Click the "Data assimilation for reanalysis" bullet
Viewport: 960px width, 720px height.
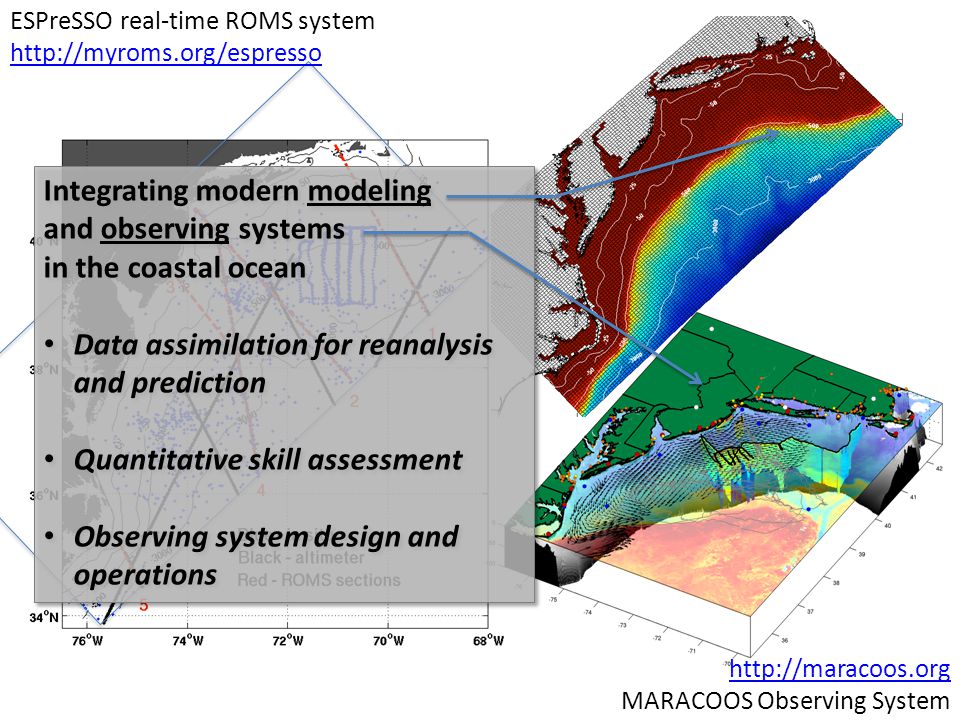(283, 345)
